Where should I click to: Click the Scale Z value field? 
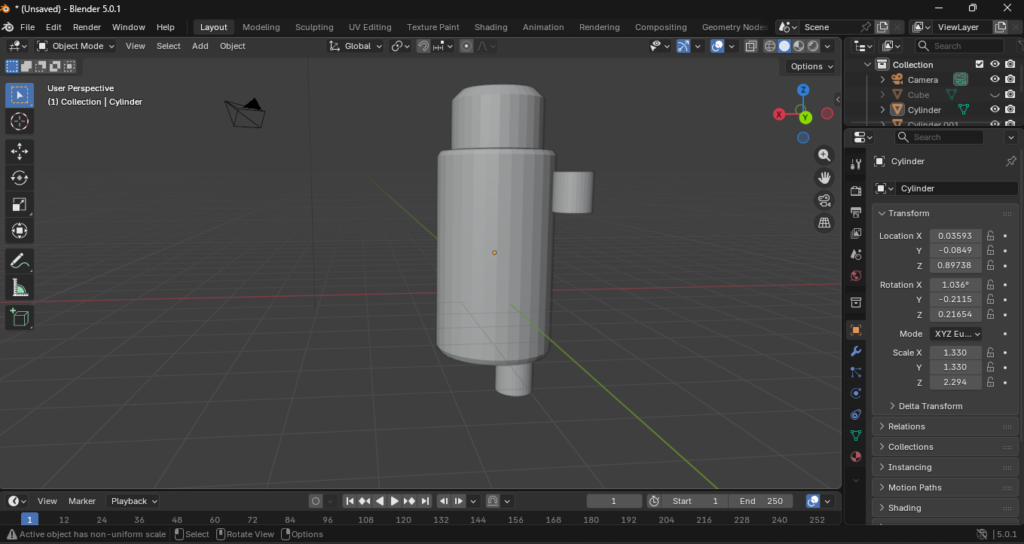[956, 383]
